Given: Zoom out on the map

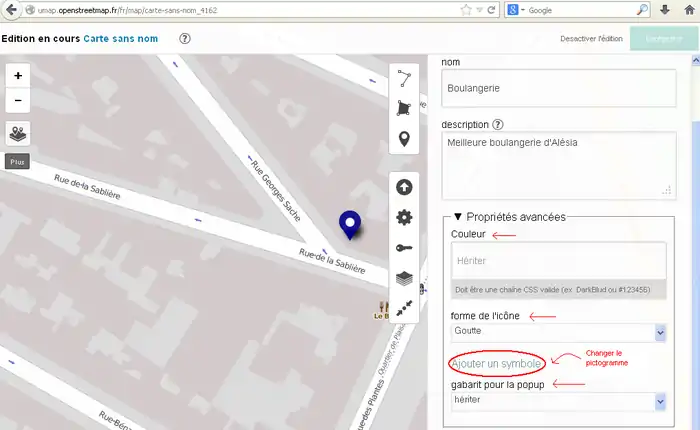Looking at the screenshot, I should pos(18,101).
